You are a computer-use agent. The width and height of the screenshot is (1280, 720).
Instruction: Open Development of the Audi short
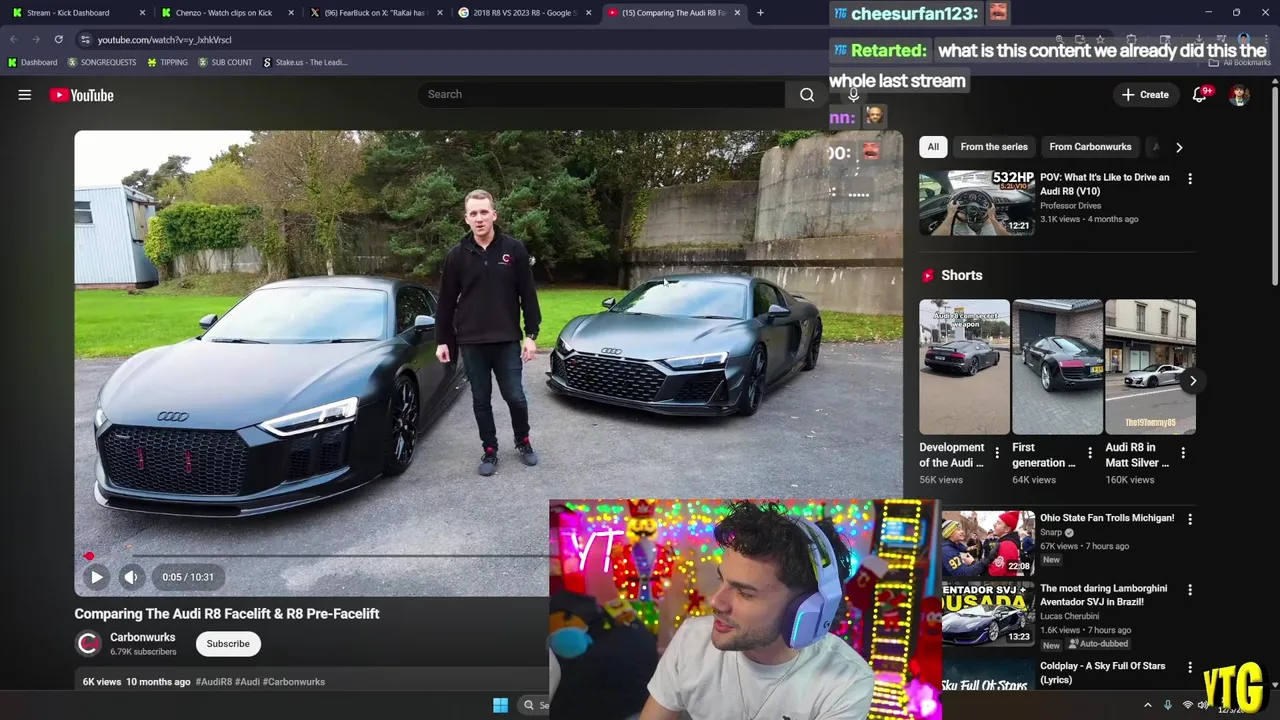point(965,367)
